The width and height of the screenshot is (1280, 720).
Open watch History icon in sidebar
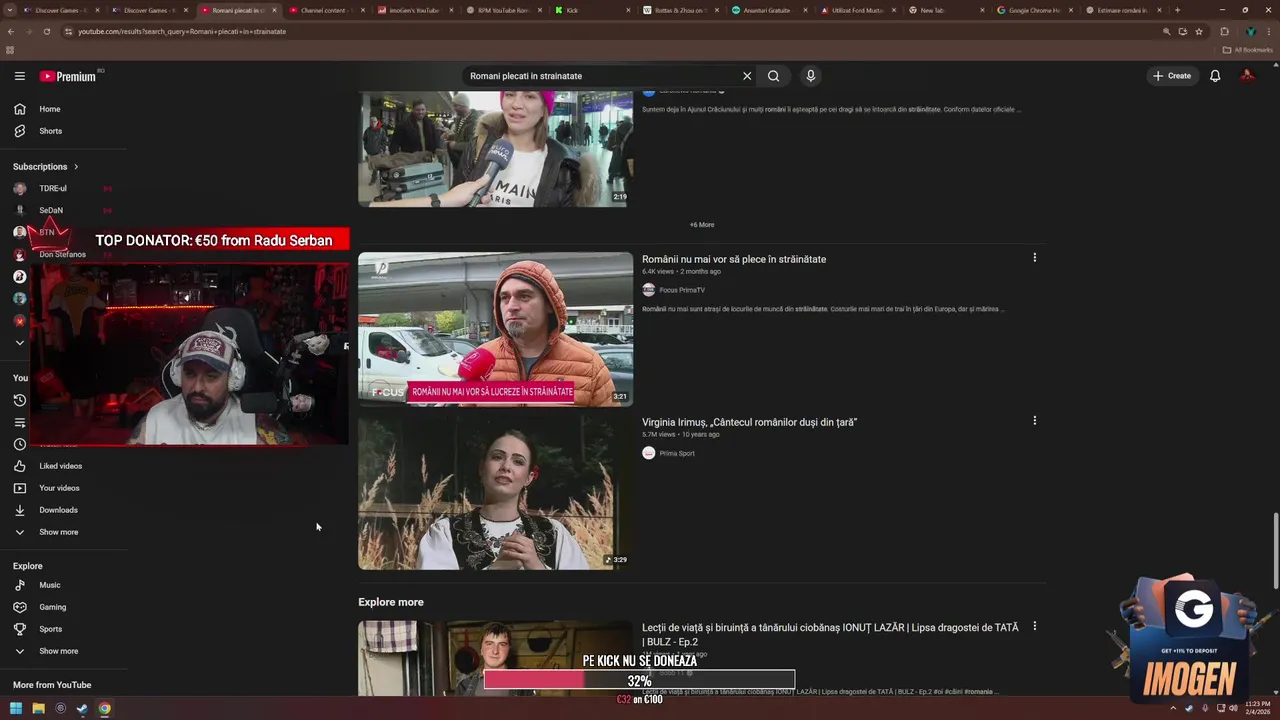[19, 400]
